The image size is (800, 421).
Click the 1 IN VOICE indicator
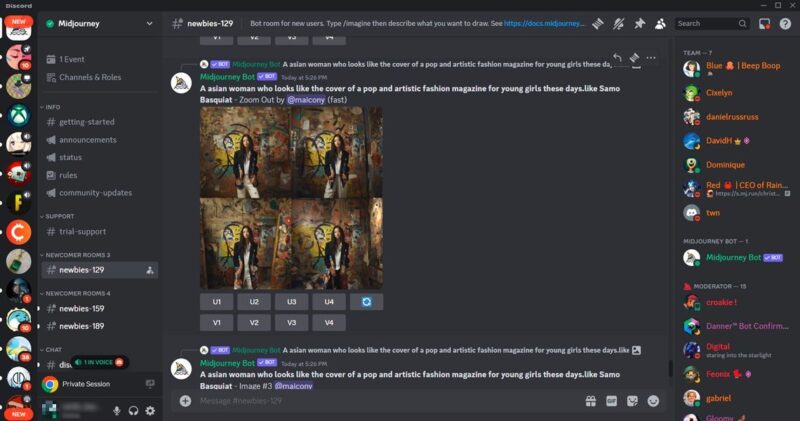(99, 362)
